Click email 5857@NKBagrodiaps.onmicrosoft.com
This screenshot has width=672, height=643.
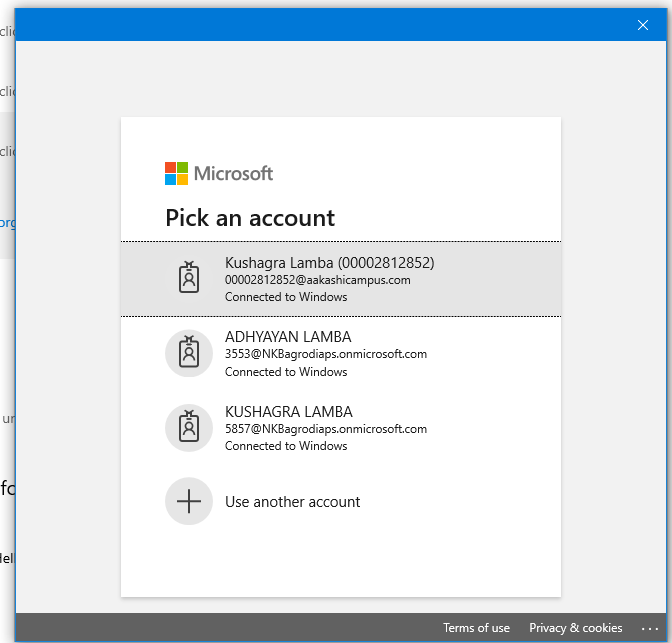[x=326, y=429]
